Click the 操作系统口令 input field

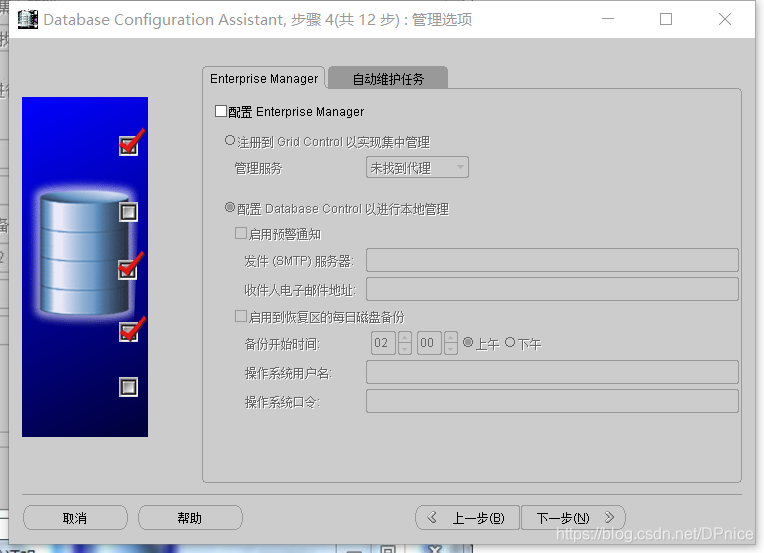(x=552, y=401)
